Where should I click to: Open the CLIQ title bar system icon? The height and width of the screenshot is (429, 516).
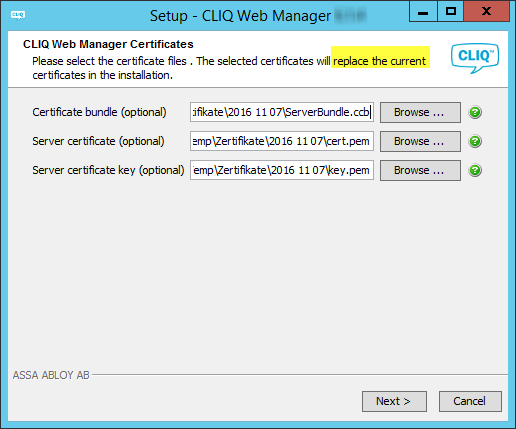pos(18,15)
